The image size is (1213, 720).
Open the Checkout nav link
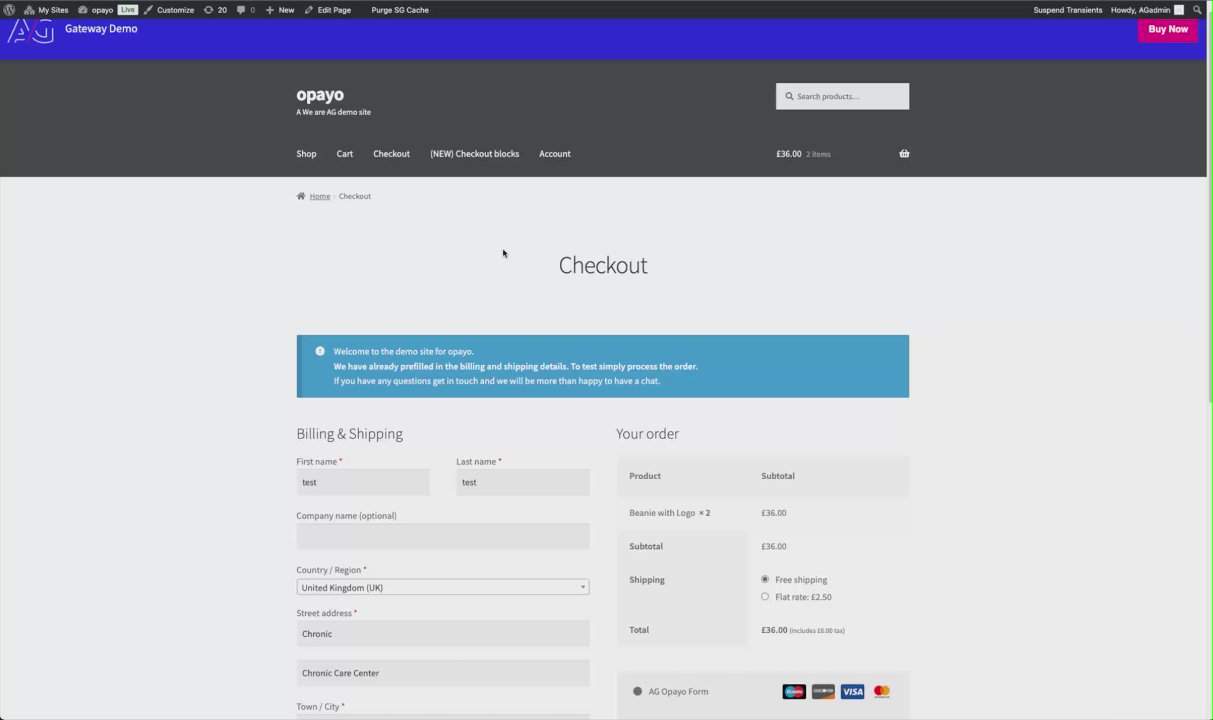391,154
